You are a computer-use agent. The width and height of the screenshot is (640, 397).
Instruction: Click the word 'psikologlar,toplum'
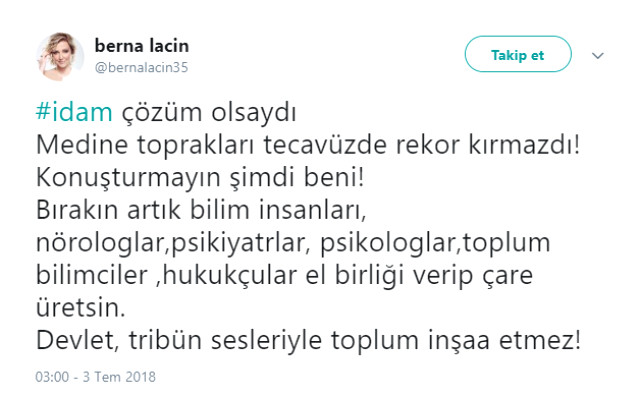(x=435, y=243)
